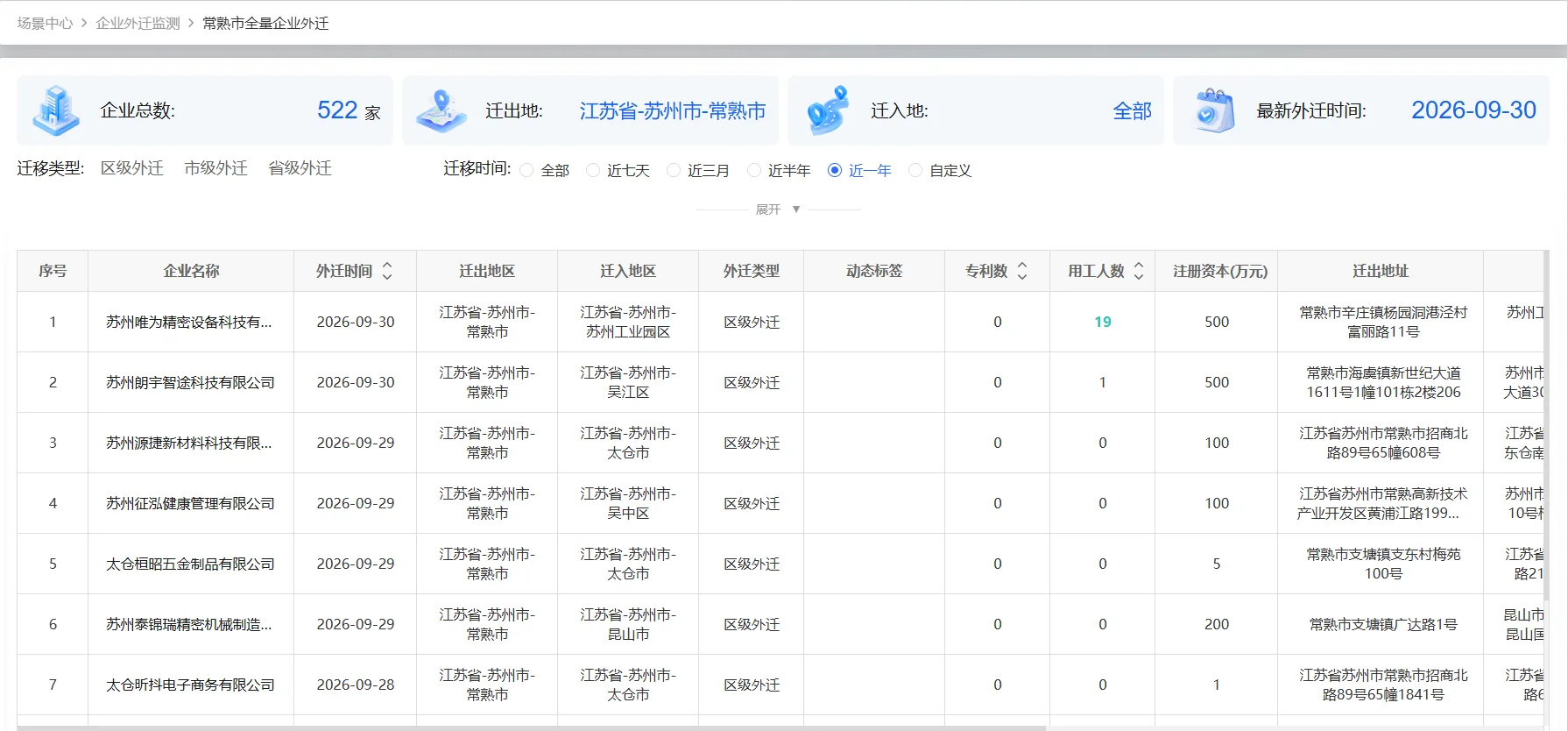The width and height of the screenshot is (1568, 731).
Task: Click the 序号 column header
Action: point(53,271)
